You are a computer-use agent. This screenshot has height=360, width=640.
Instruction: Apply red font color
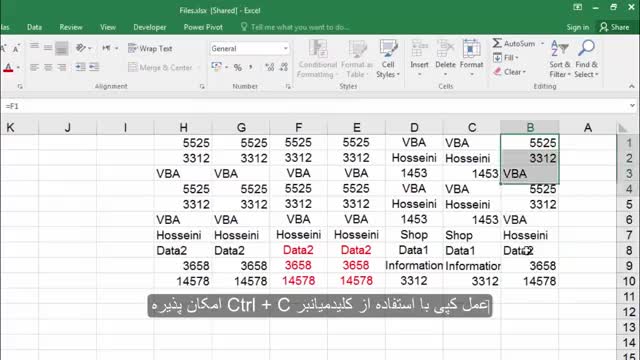8,67
